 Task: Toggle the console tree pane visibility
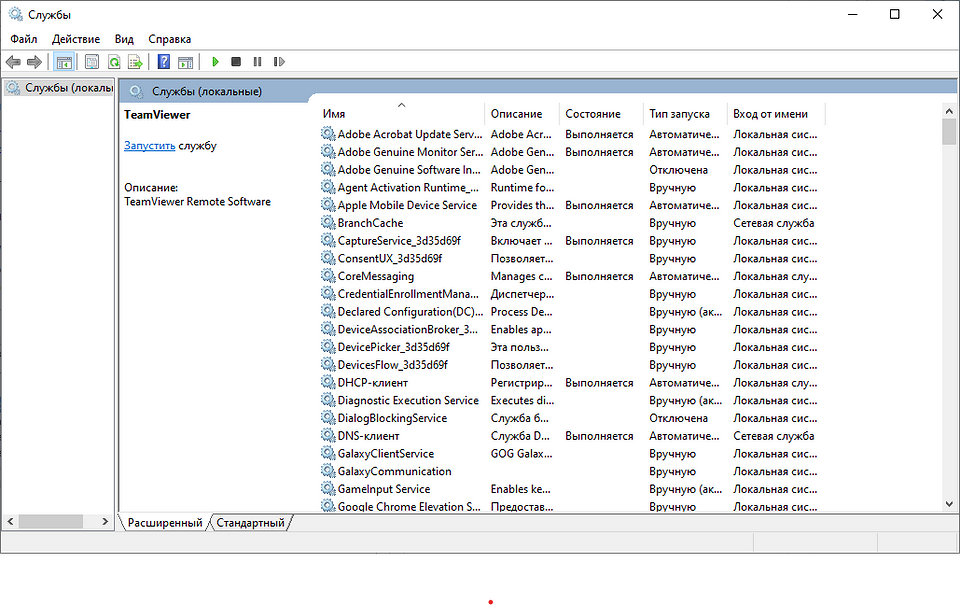[x=63, y=61]
